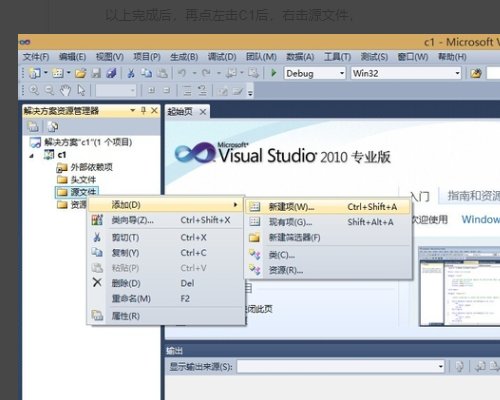
Task: Choose 重命名(M) in the context menu
Action: [165, 299]
